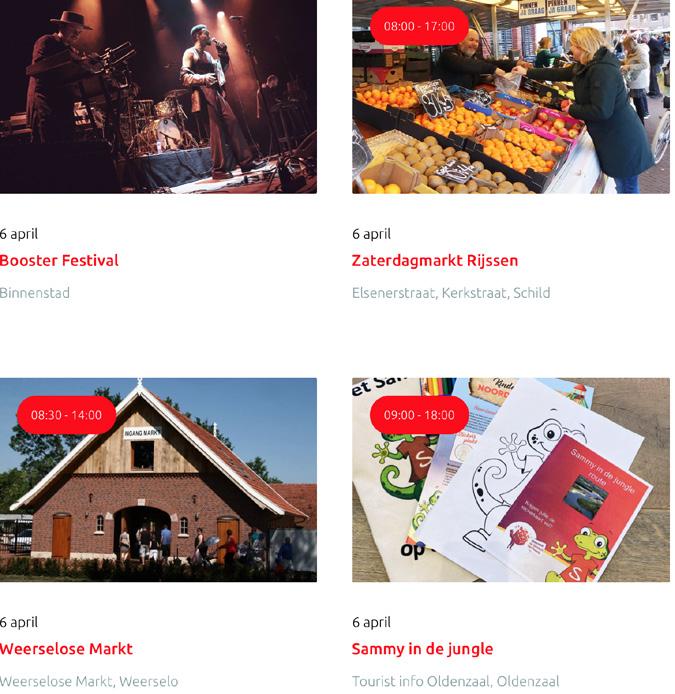Open the Sammy in de jungle title
The height and width of the screenshot is (694, 675).
click(422, 649)
